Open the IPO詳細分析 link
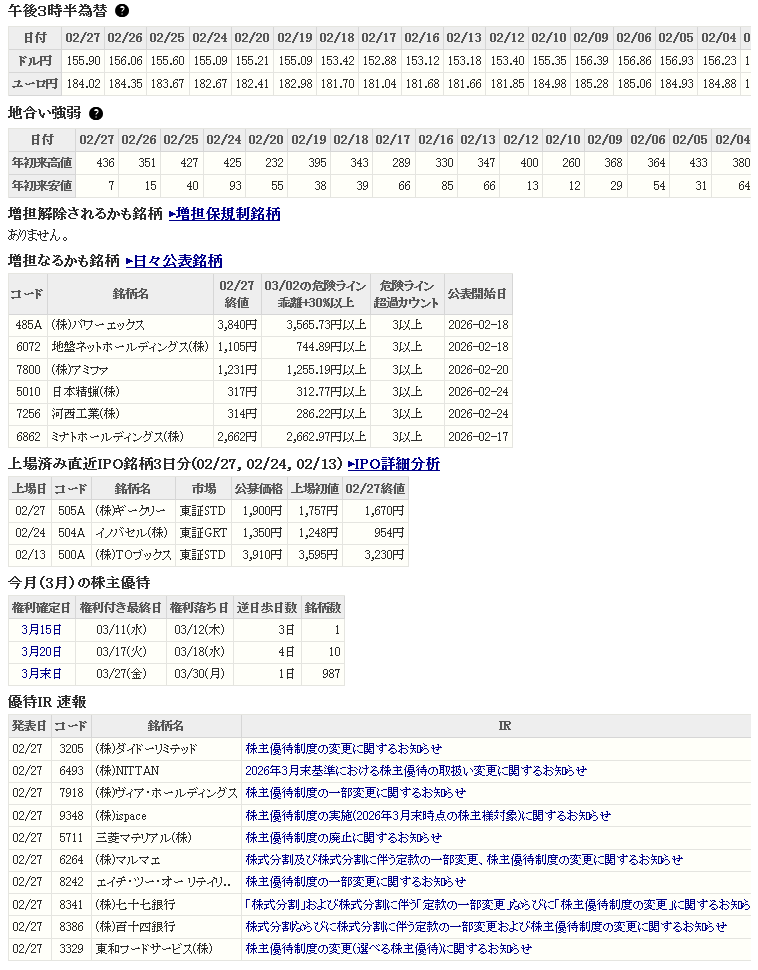This screenshot has width=758, height=970. point(397,464)
